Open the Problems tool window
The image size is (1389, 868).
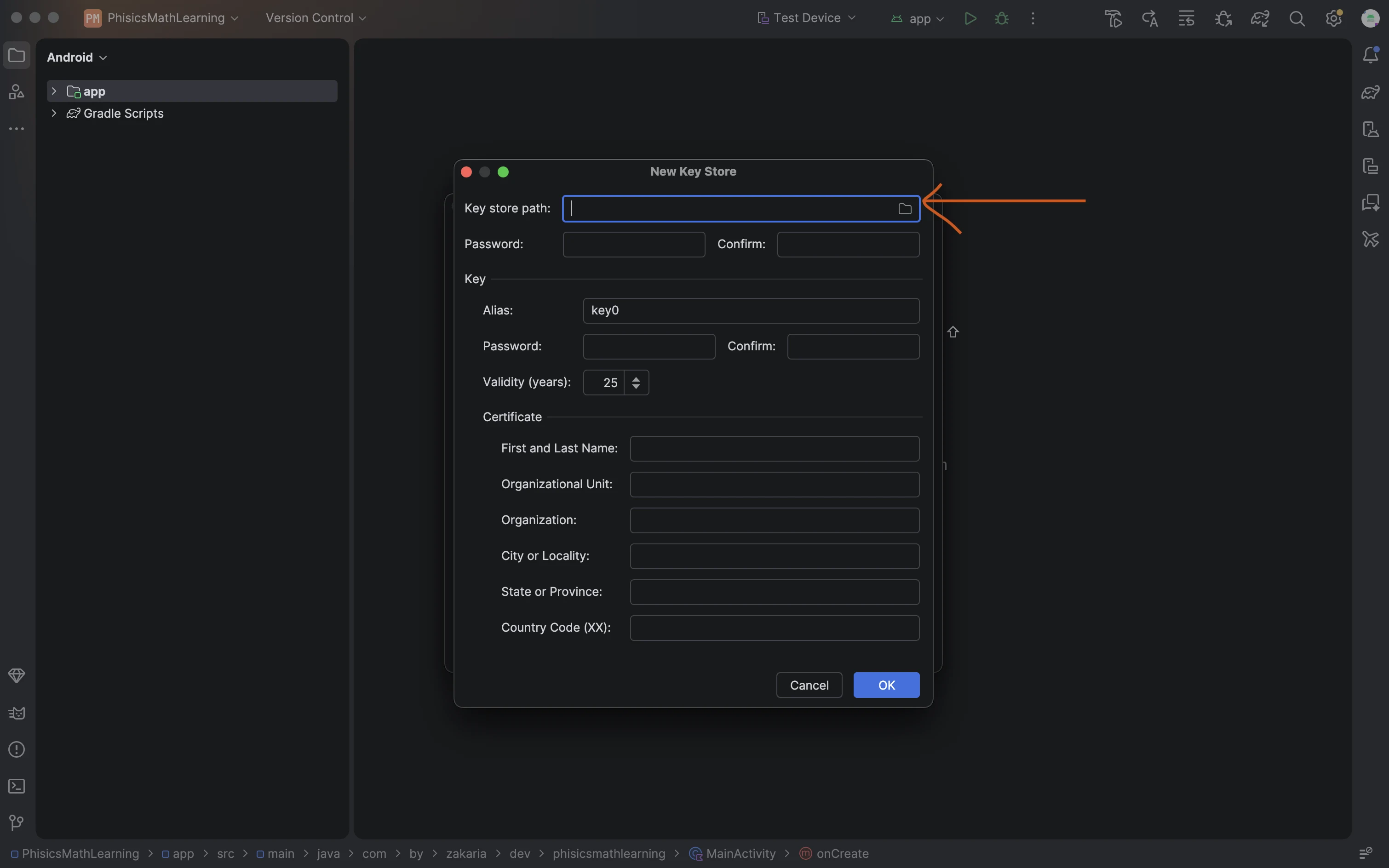17,749
